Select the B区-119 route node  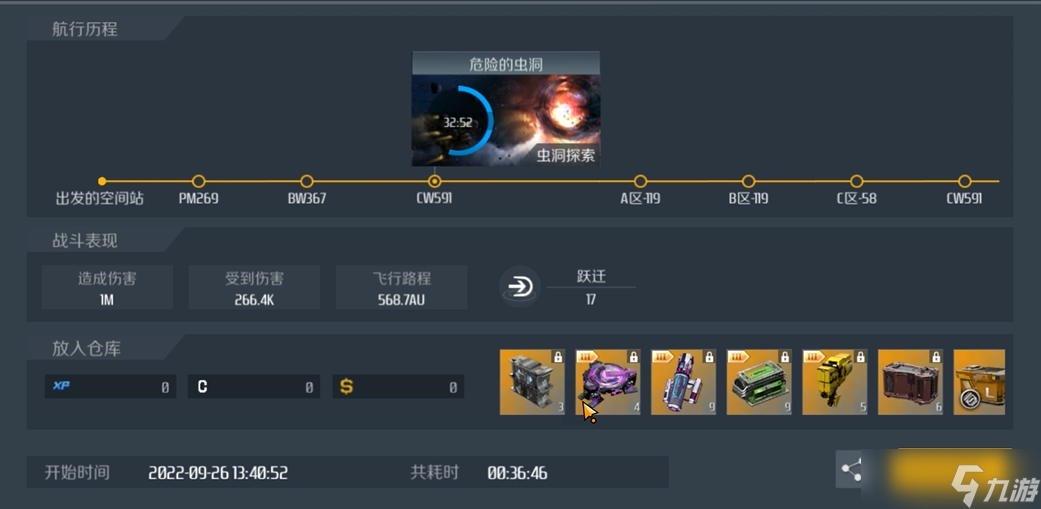point(748,181)
